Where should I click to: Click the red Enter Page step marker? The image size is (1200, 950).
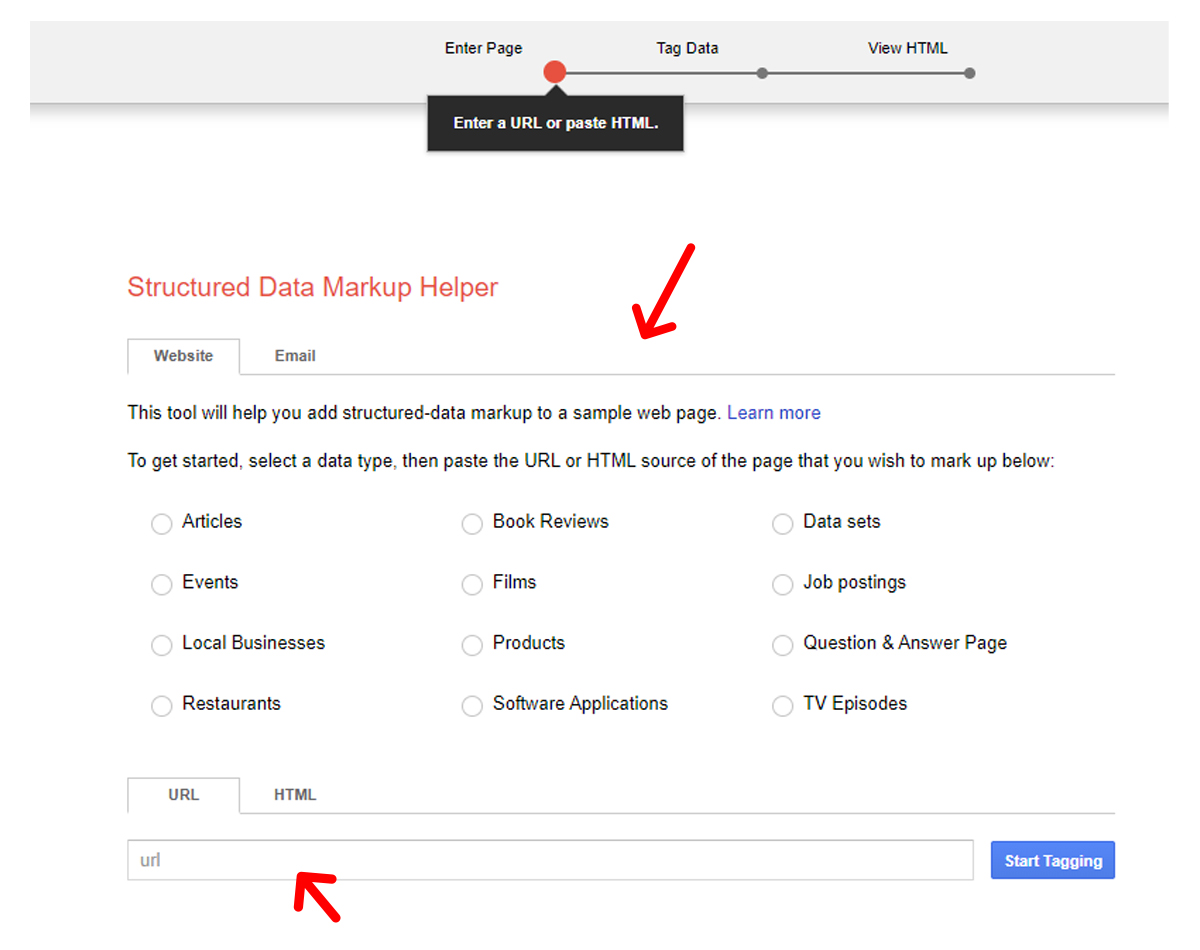pyautogui.click(x=555, y=72)
